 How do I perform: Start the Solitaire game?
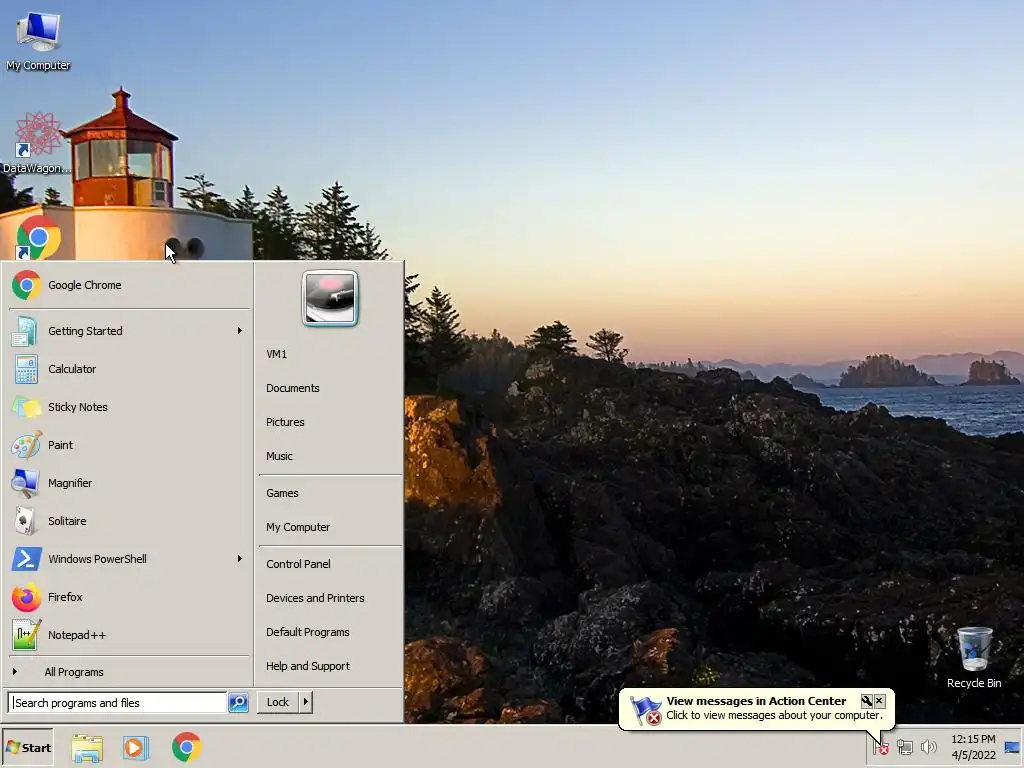pos(129,521)
